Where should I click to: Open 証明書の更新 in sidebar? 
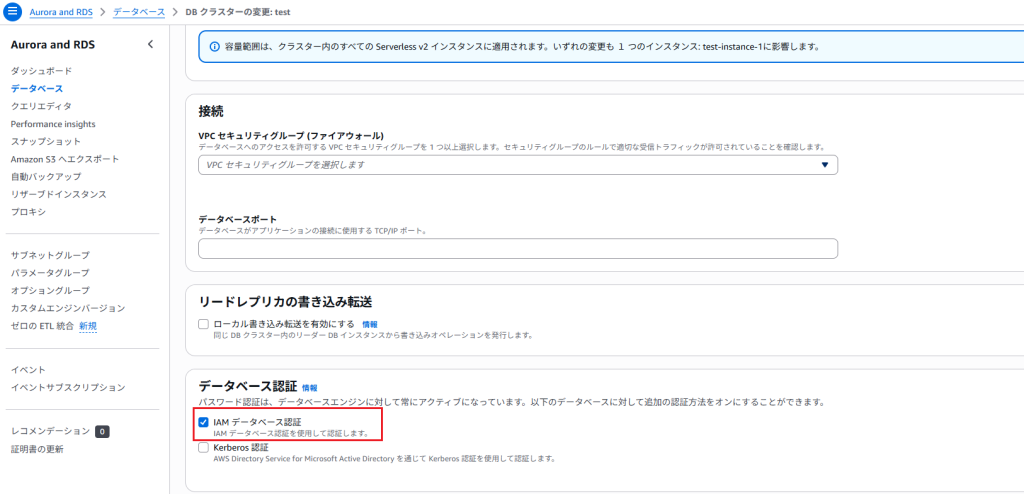point(37,449)
